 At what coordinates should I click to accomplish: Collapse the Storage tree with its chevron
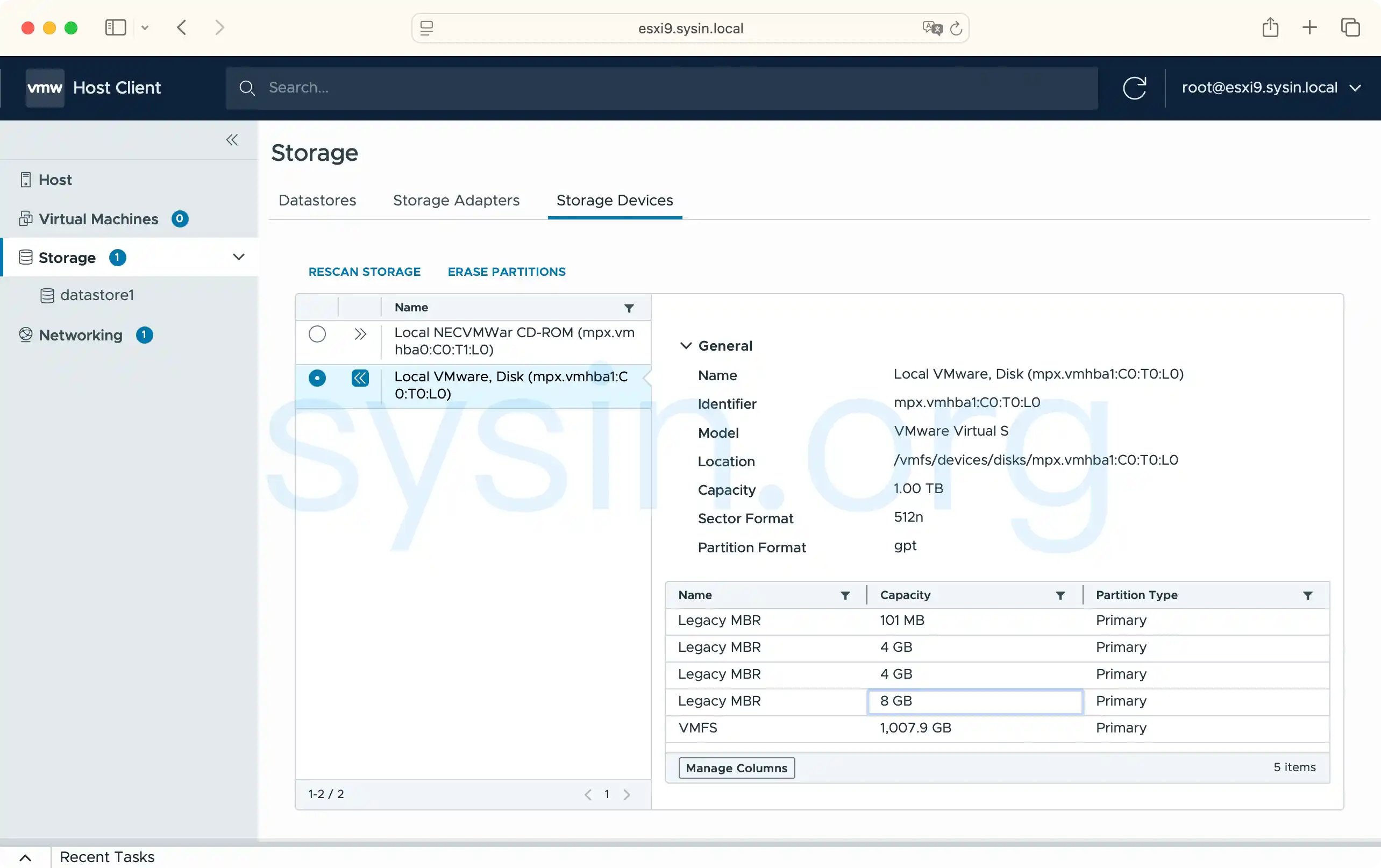coord(239,257)
